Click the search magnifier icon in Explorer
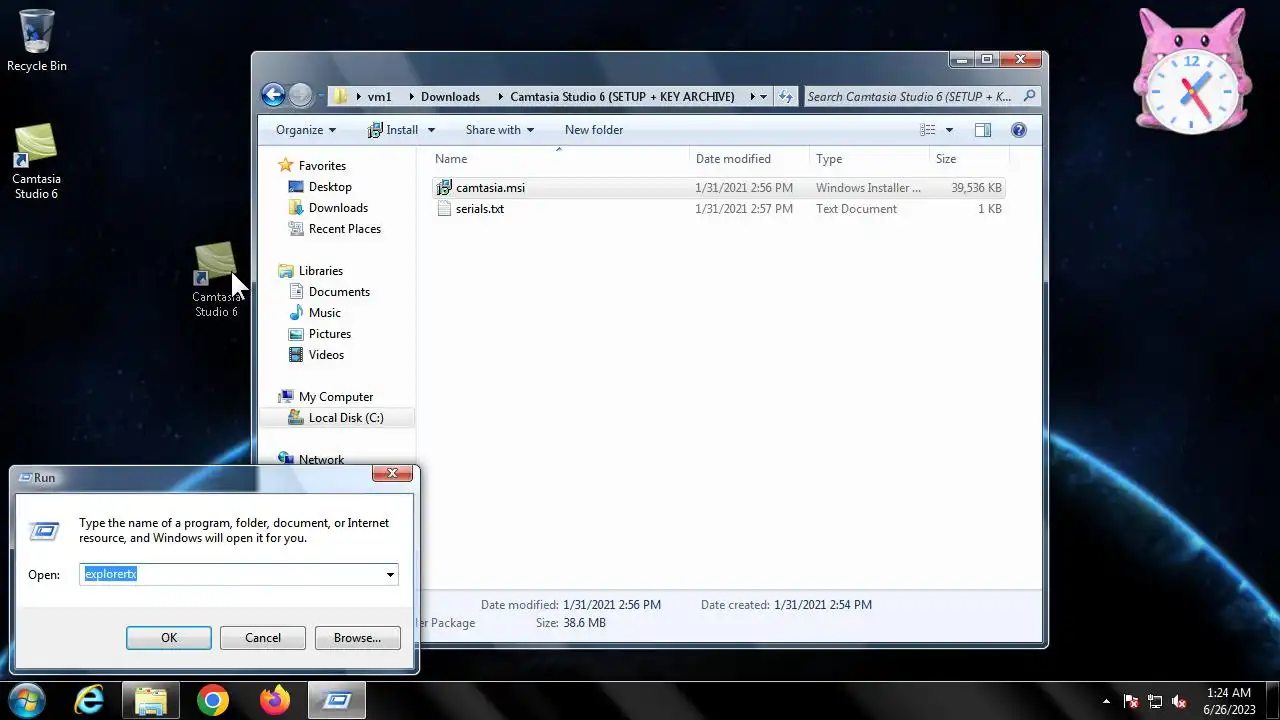This screenshot has height=720, width=1280. coord(1029,96)
